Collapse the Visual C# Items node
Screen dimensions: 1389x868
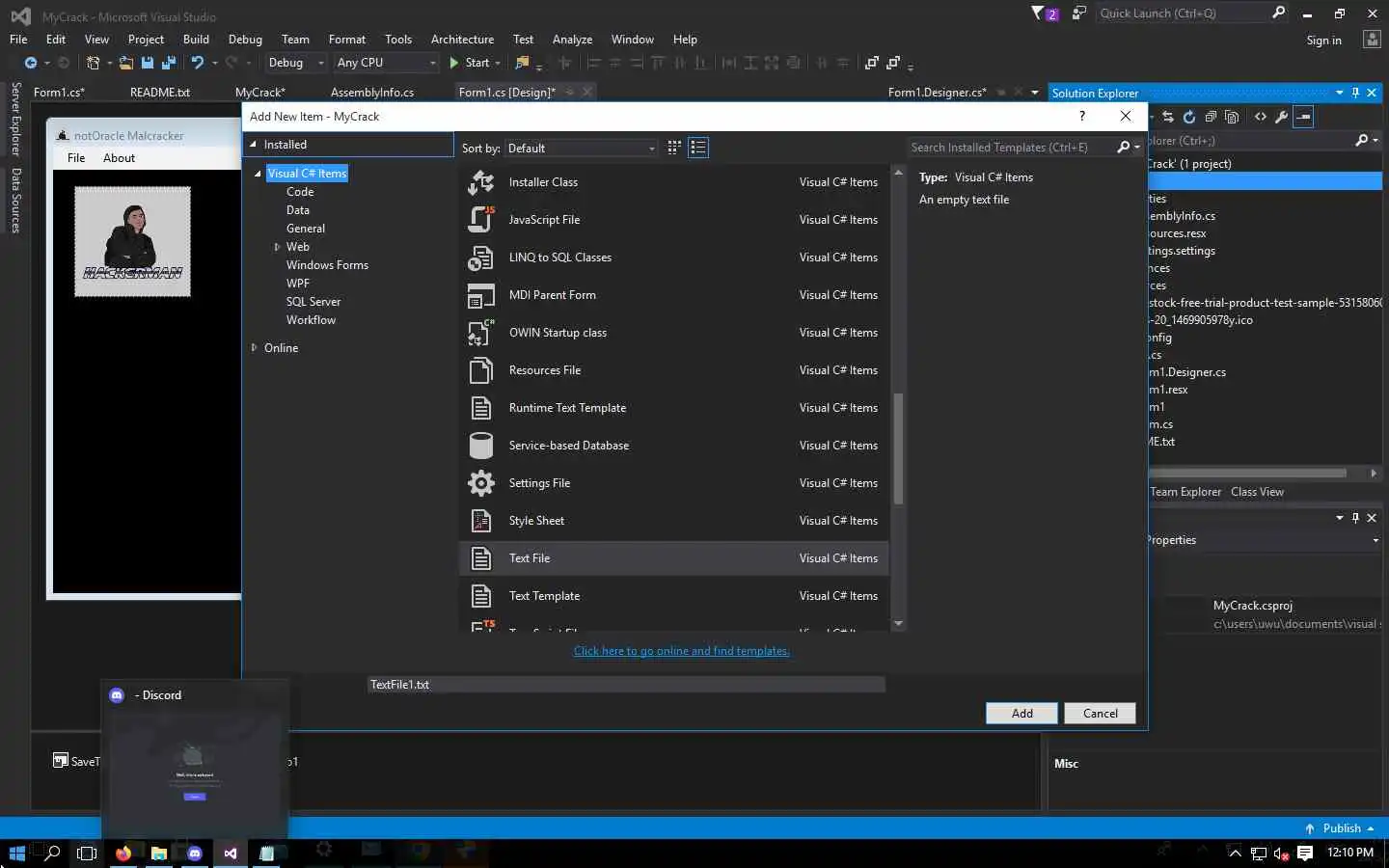pyautogui.click(x=258, y=174)
